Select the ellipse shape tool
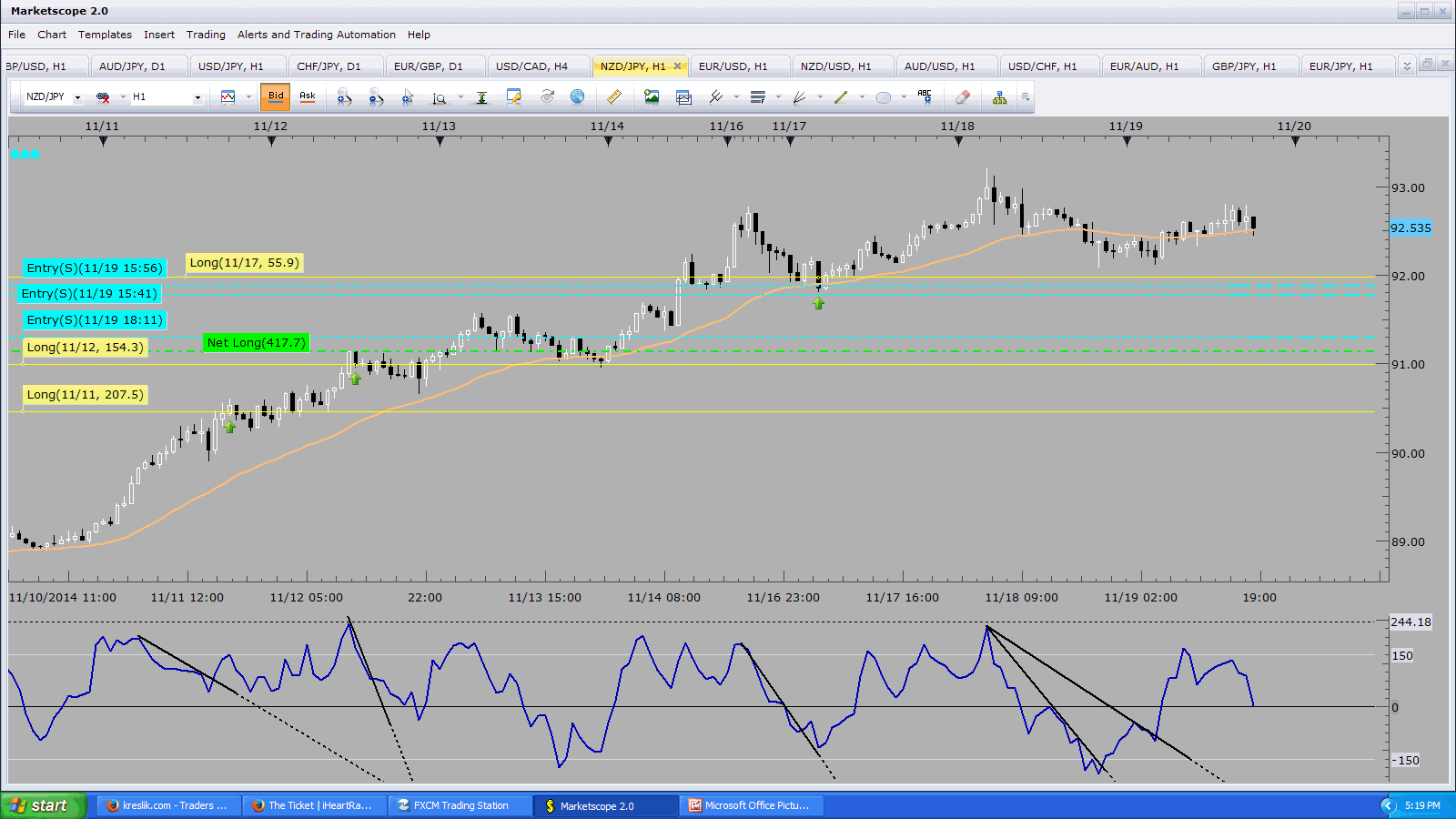 tap(883, 96)
